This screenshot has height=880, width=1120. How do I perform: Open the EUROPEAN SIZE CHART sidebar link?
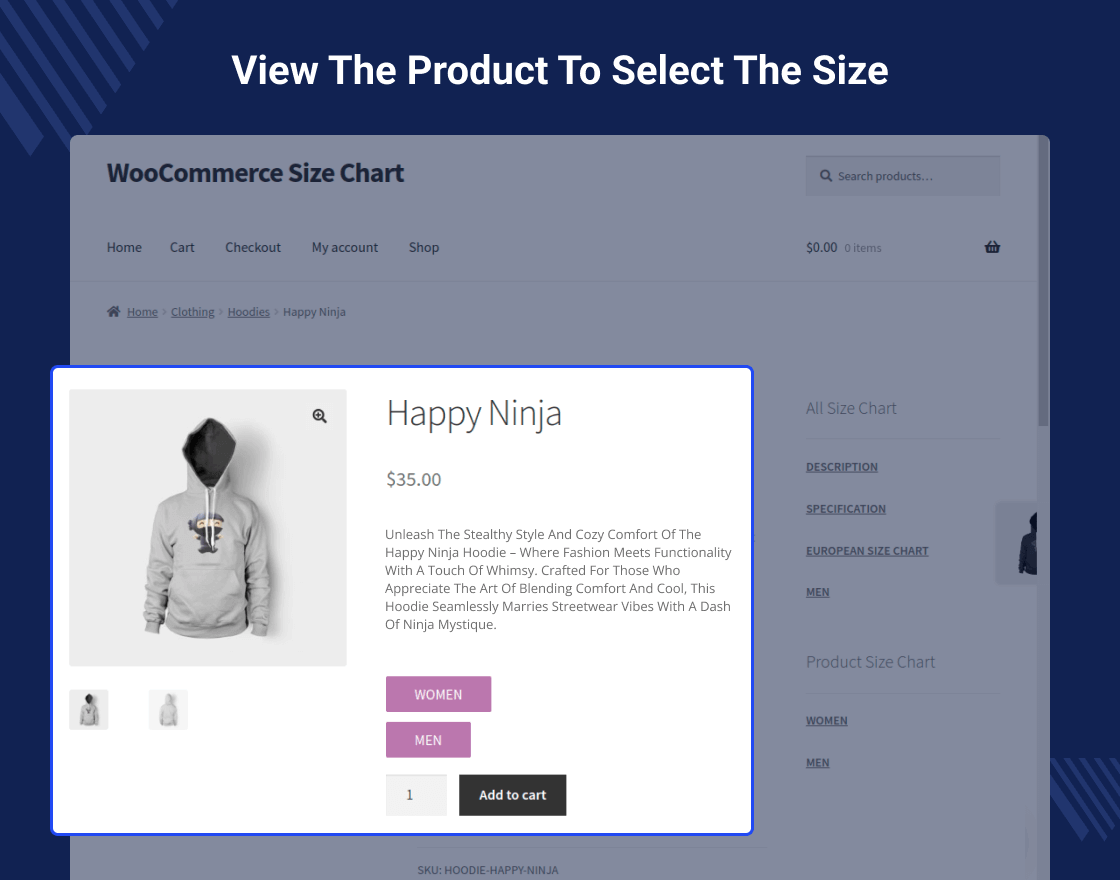(867, 551)
